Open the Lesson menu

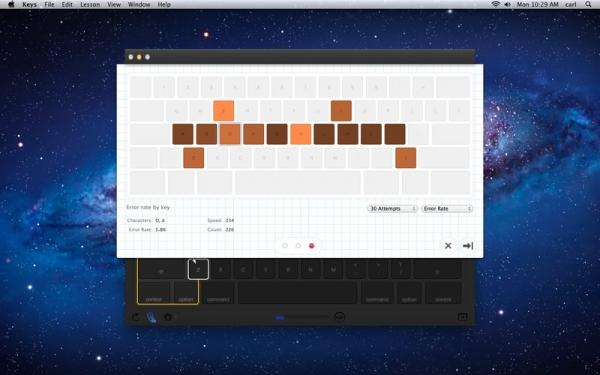(x=90, y=5)
